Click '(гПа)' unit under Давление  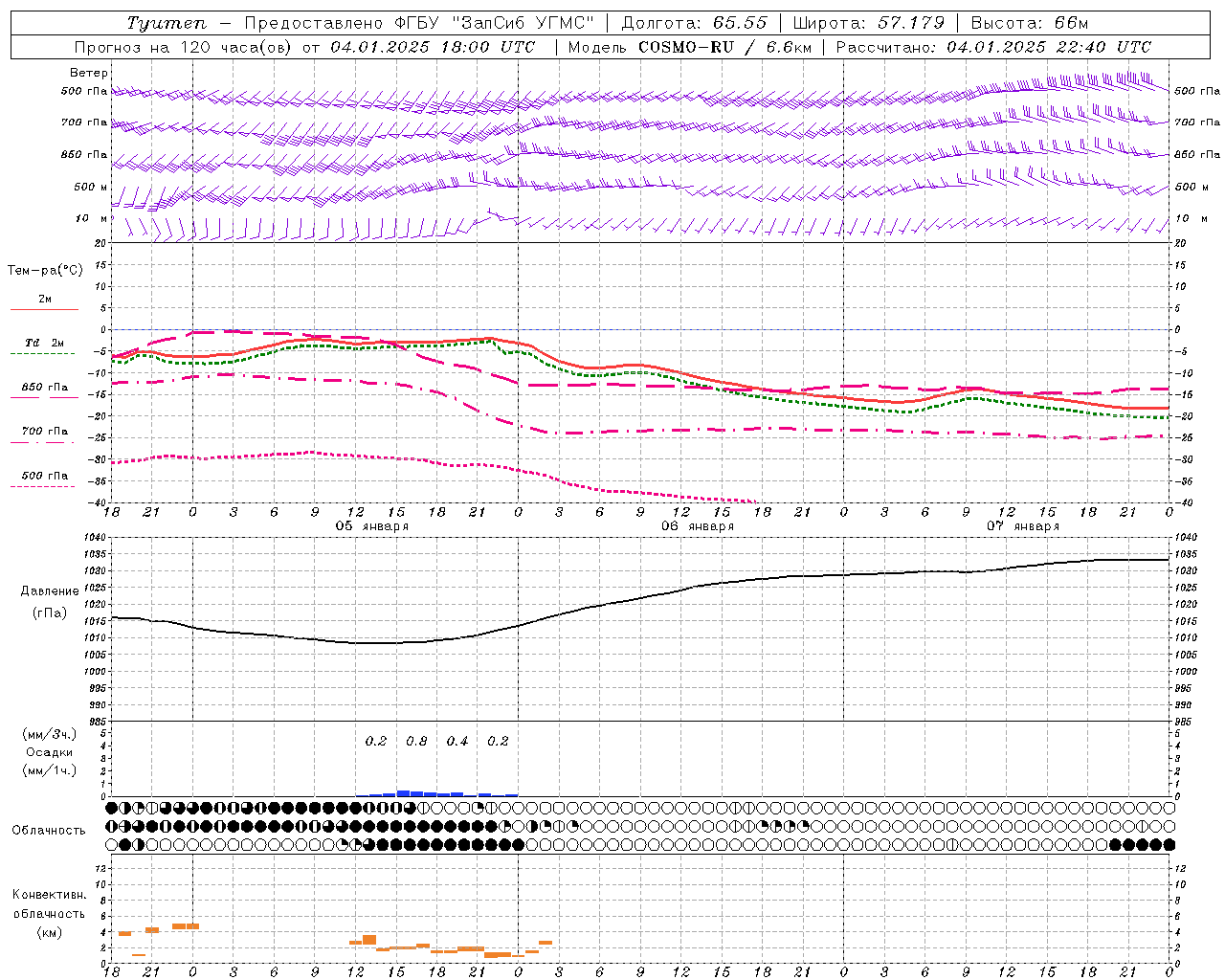(x=49, y=612)
